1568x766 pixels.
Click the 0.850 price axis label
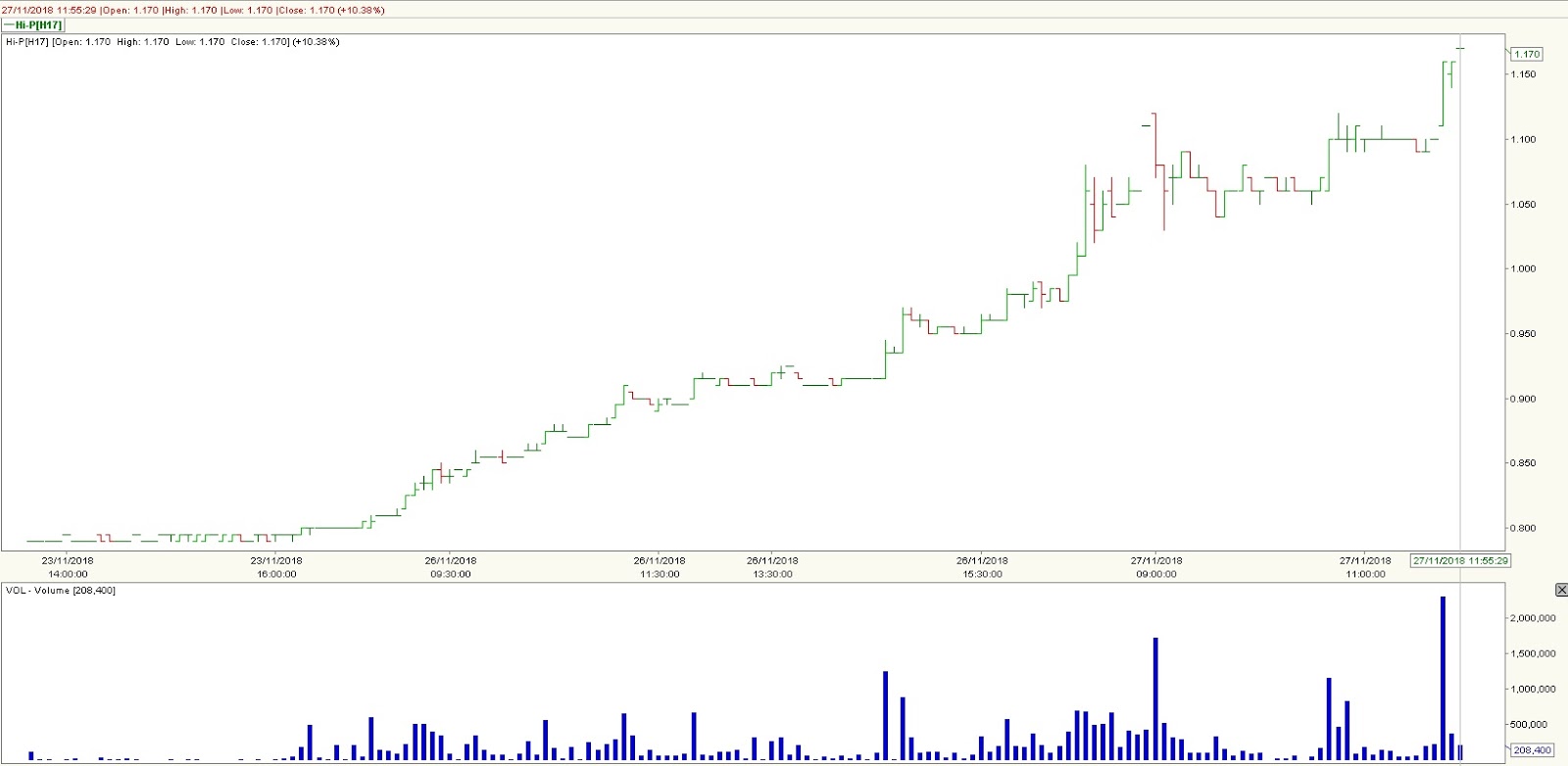point(1523,463)
